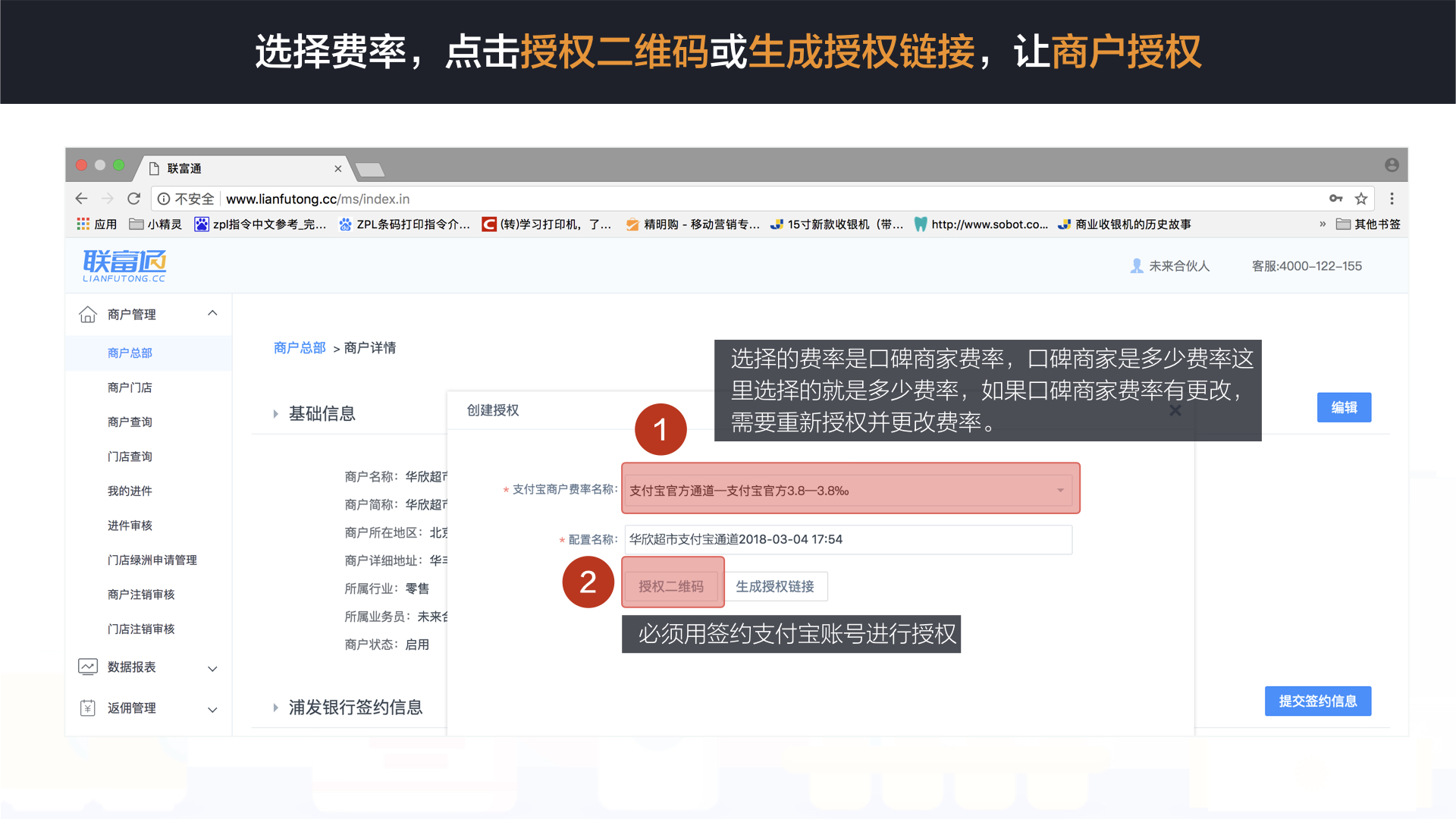Screen dimensions: 1456x819
Task: Select 我的进件 in sidebar
Action: coord(130,491)
